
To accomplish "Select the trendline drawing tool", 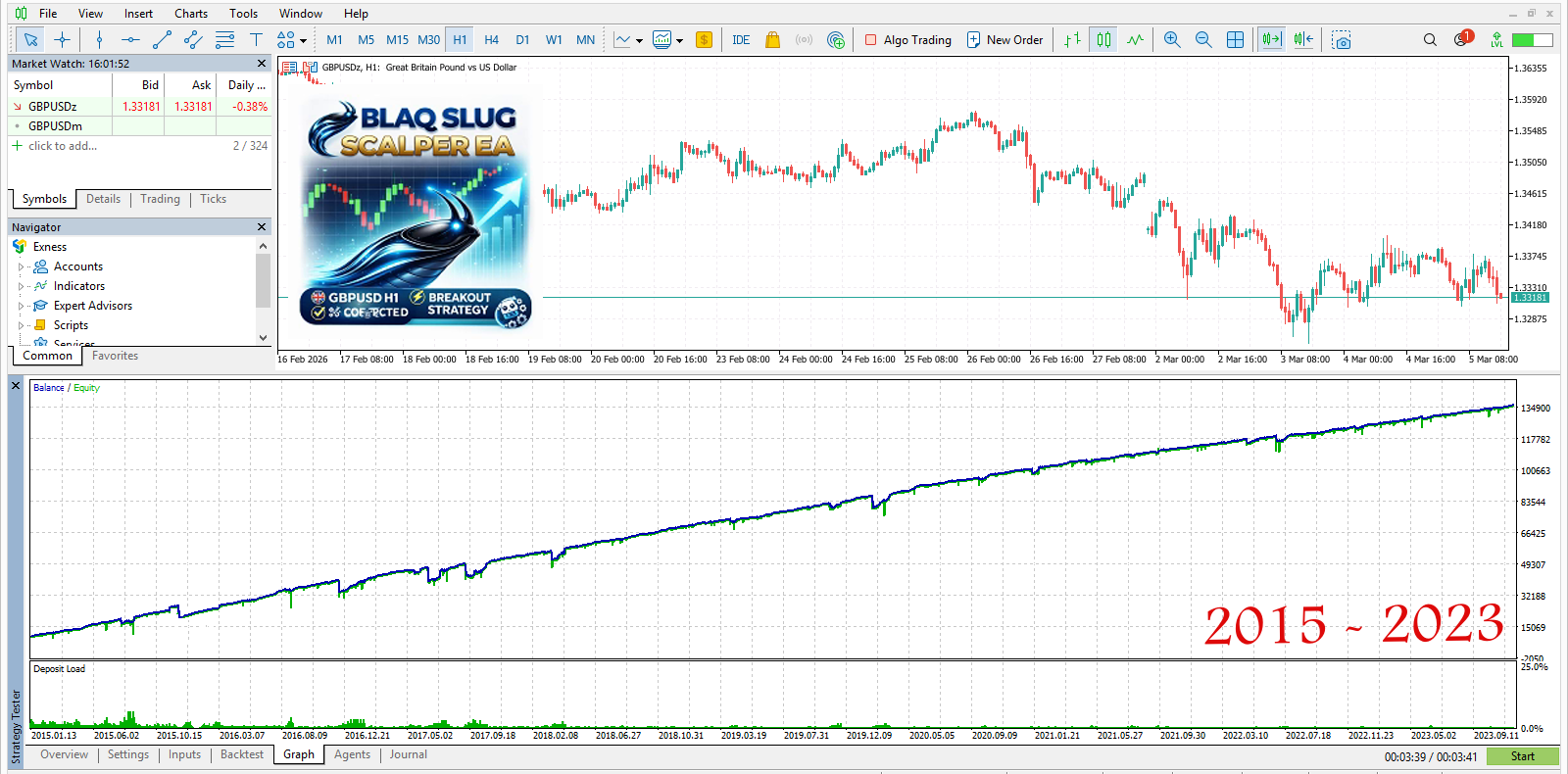I will pos(162,40).
